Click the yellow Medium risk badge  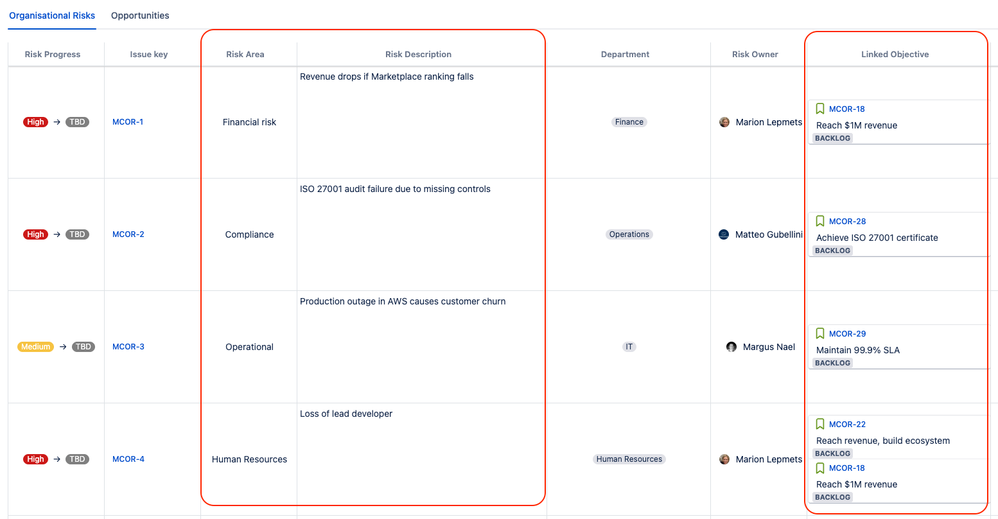35,347
